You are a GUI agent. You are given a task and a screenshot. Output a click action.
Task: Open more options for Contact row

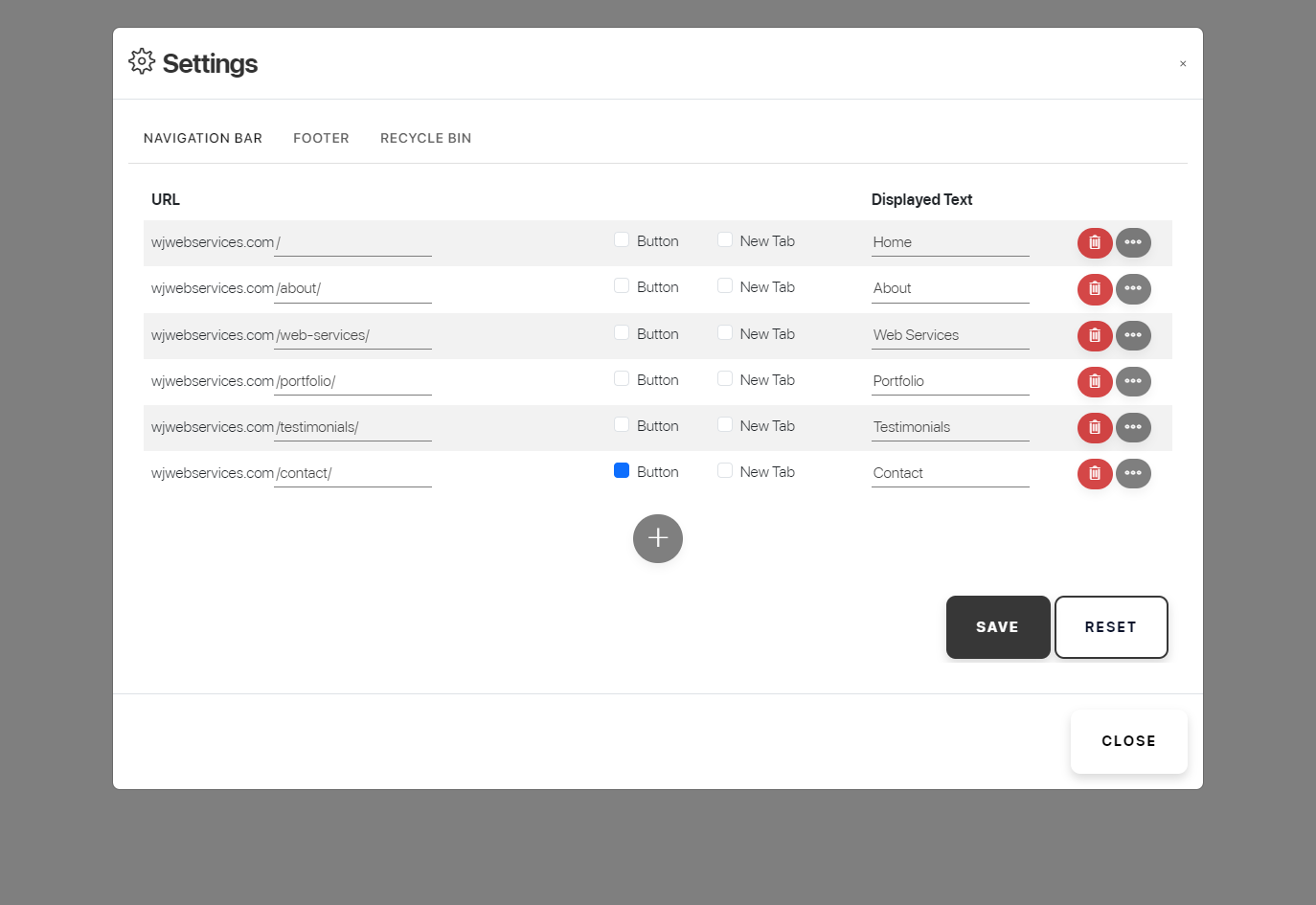click(x=1133, y=474)
